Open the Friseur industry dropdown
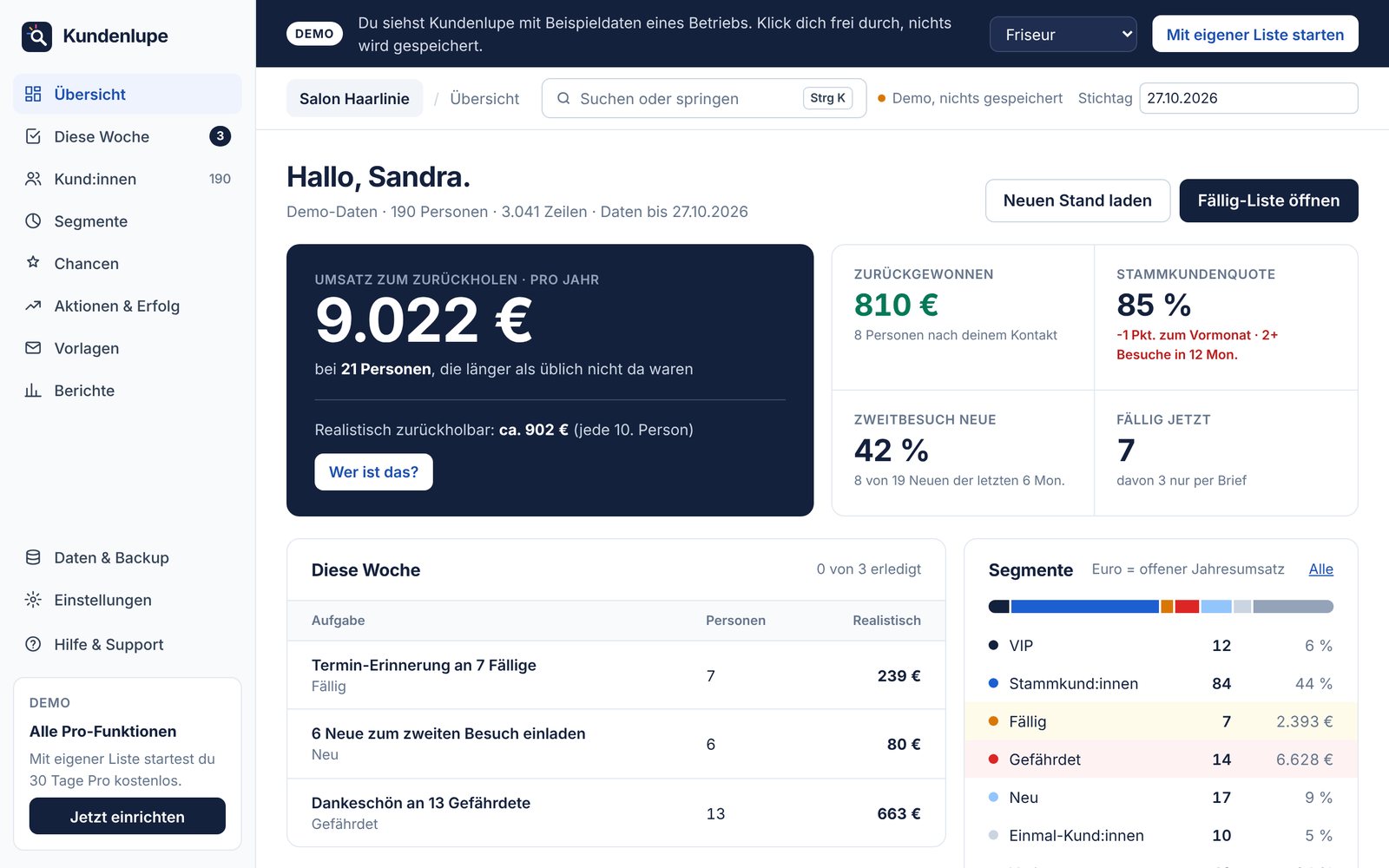The height and width of the screenshot is (868, 1389). click(x=1063, y=35)
